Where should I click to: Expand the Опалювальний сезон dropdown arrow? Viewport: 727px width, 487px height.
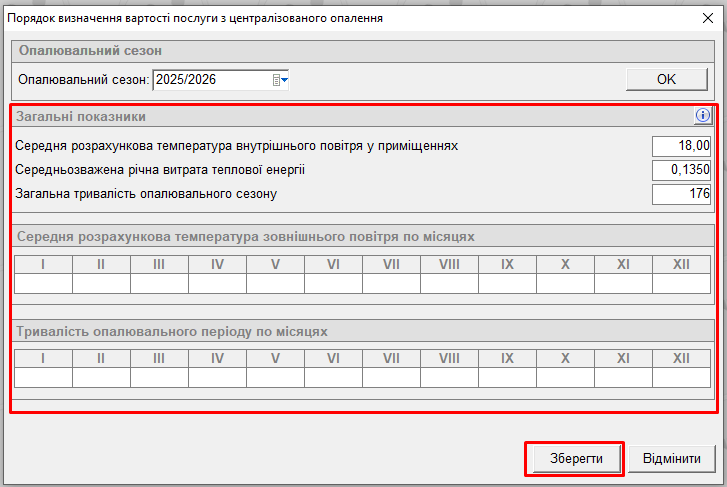click(x=284, y=80)
